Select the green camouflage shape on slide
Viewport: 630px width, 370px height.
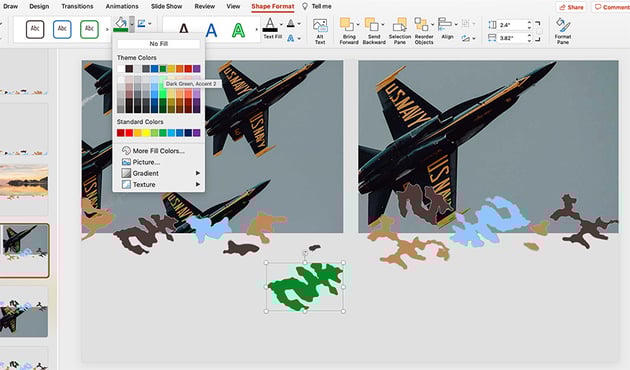305,286
